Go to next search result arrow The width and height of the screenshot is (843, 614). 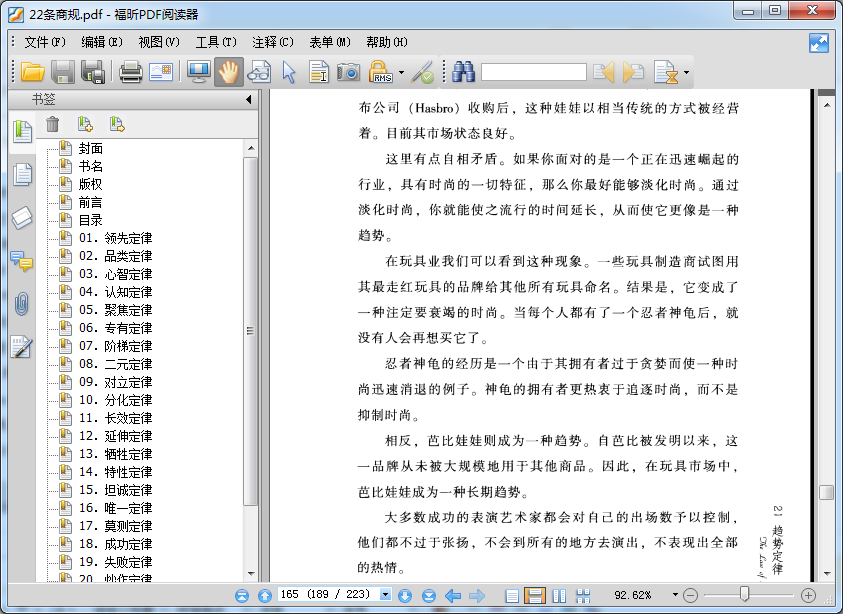pyautogui.click(x=633, y=72)
